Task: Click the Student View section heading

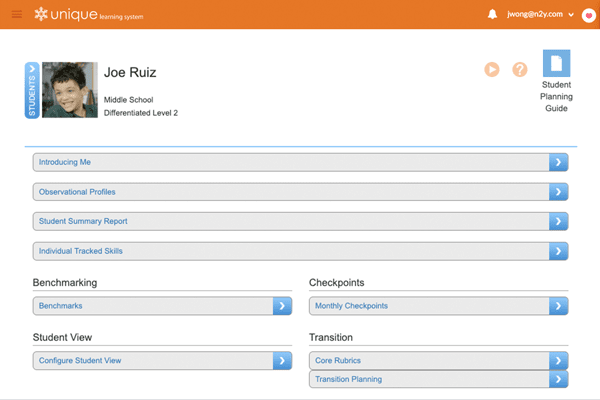Action: tap(62, 337)
